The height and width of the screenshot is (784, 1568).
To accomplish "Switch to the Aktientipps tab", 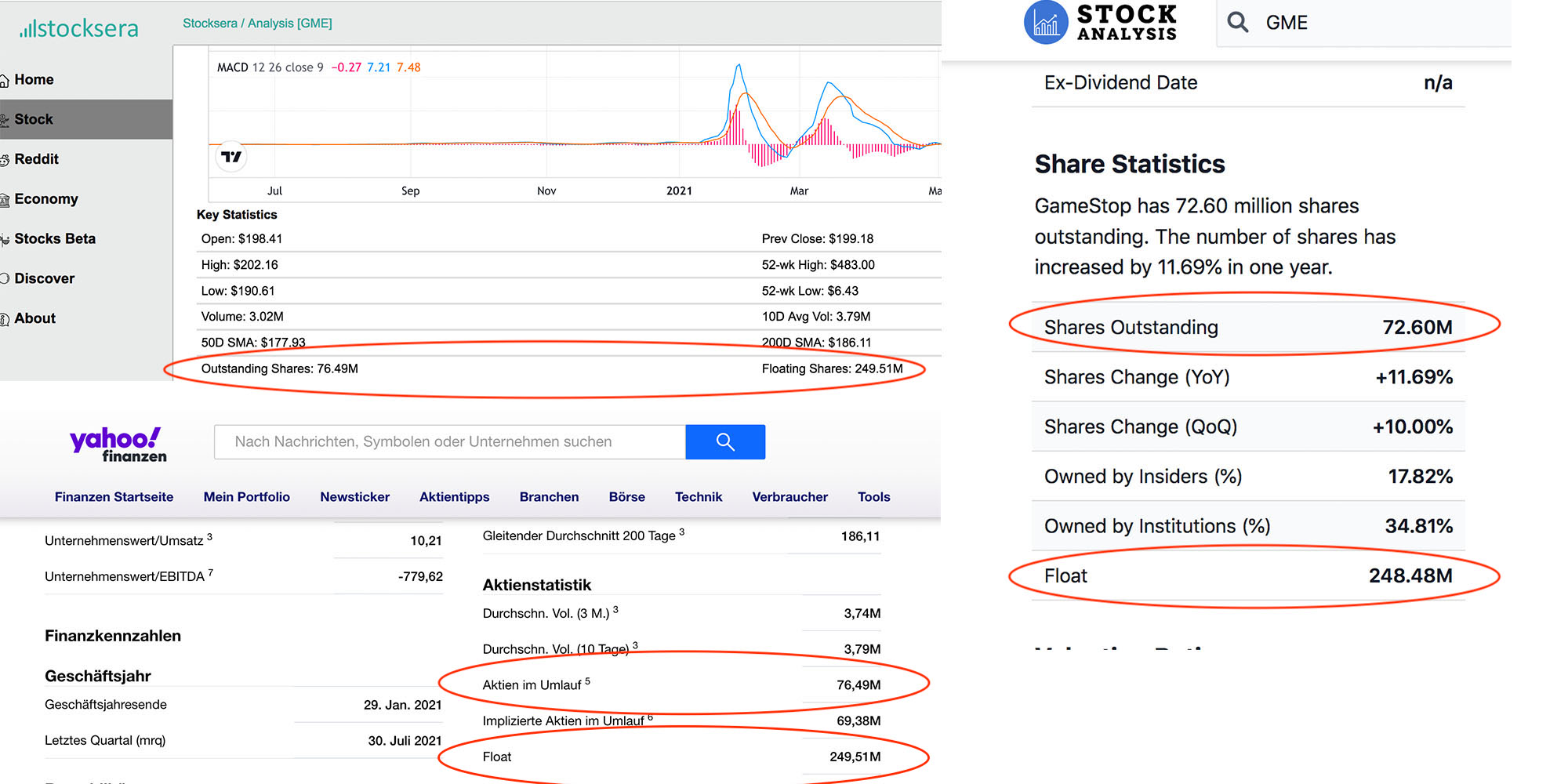I will tap(454, 497).
